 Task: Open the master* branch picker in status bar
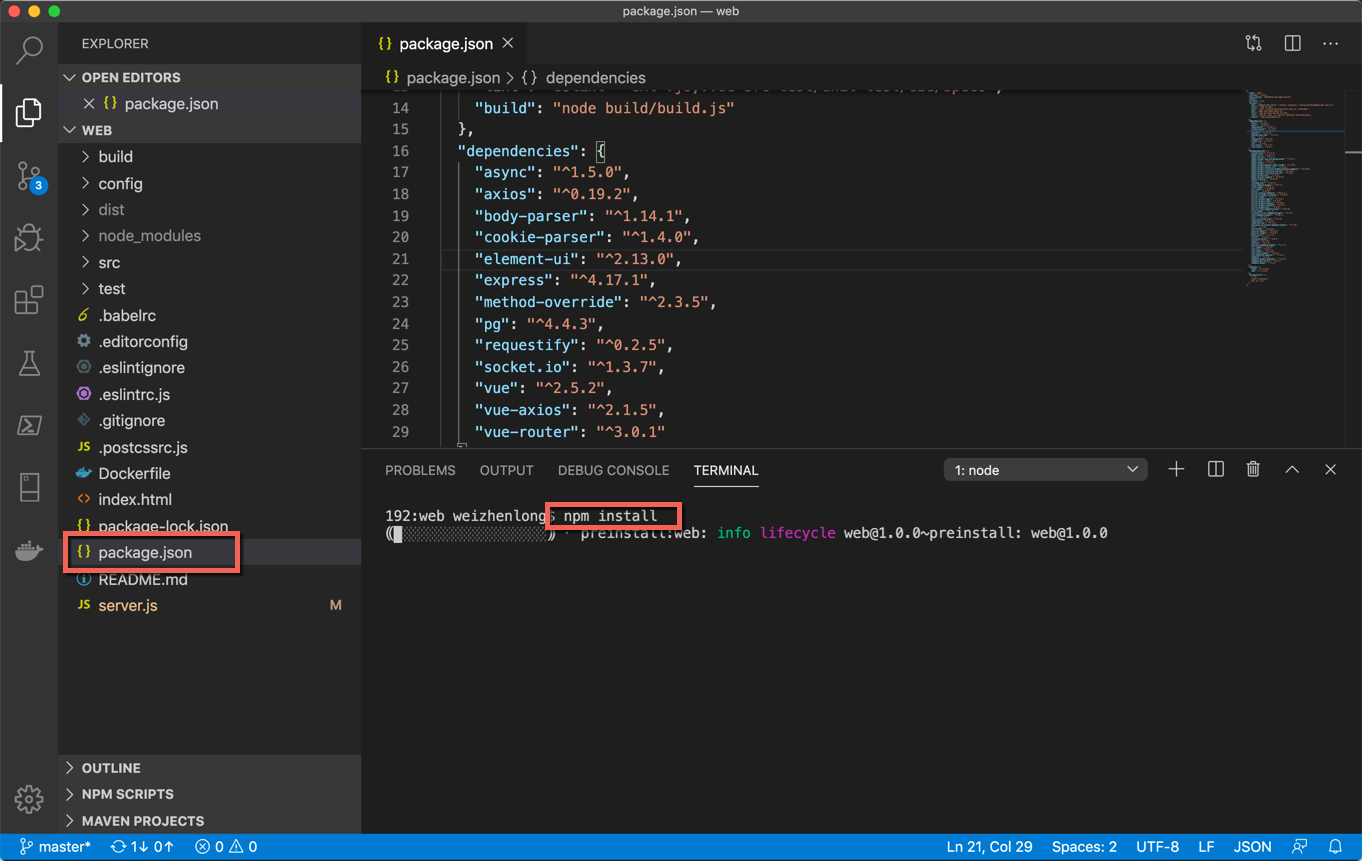point(56,846)
